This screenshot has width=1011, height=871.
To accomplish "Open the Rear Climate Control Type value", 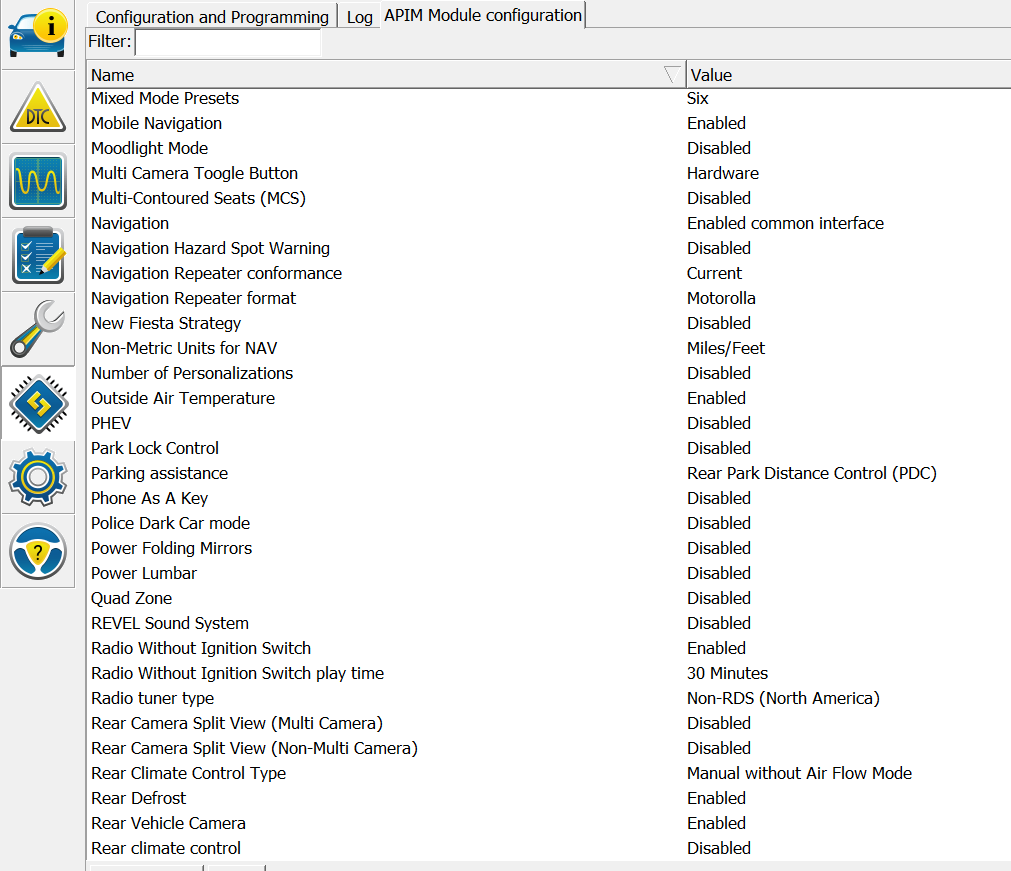I will coord(799,773).
